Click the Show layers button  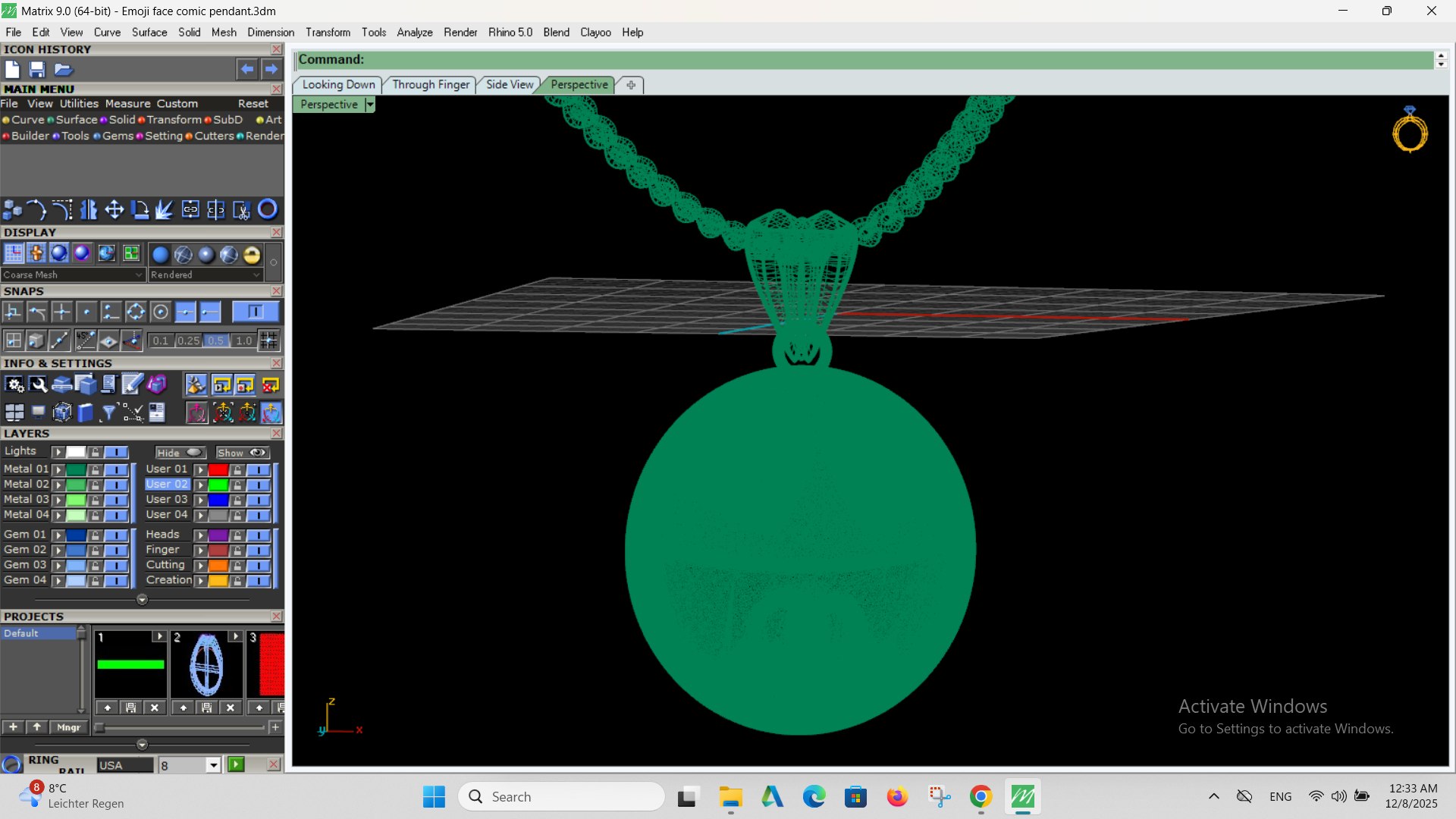242,453
